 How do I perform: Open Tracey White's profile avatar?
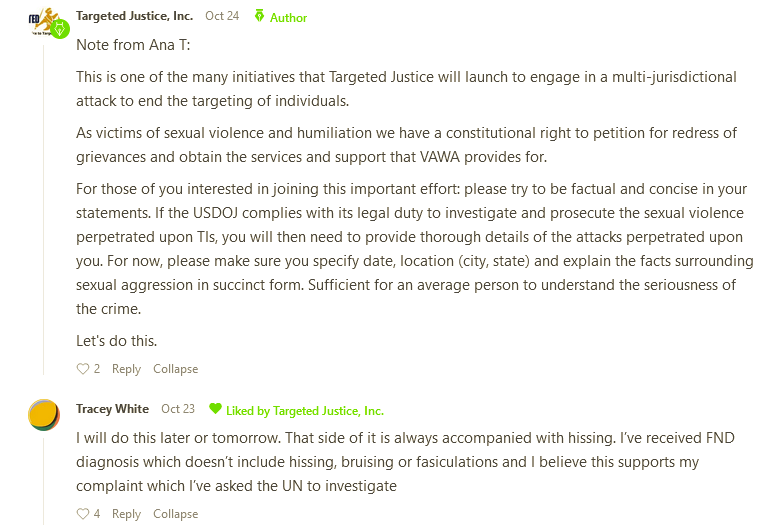click(x=43, y=415)
